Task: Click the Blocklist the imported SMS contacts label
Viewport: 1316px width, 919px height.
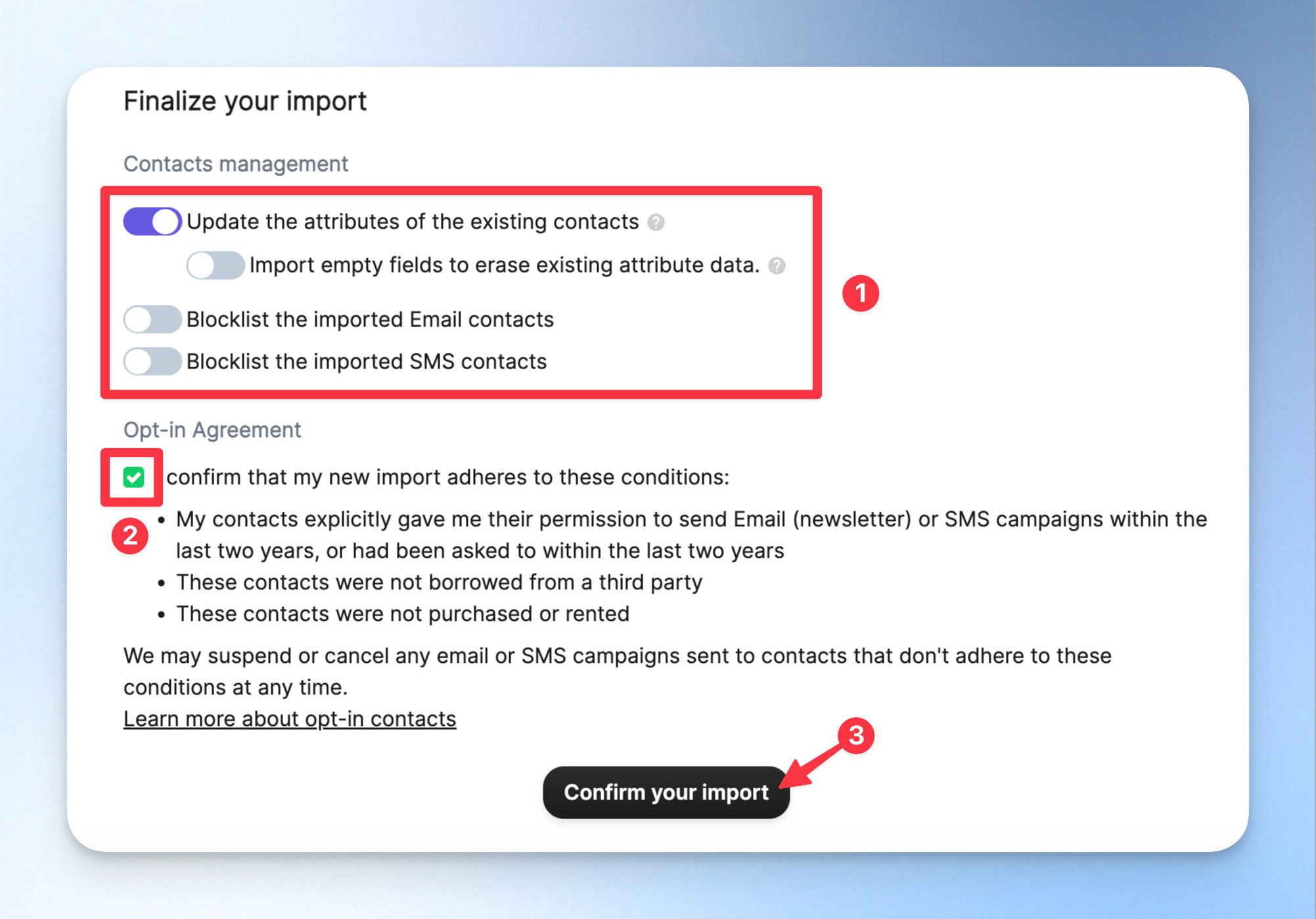Action: point(367,361)
